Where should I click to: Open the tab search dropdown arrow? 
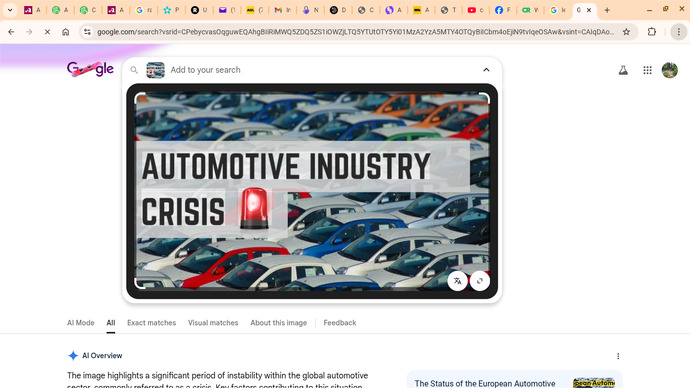click(10, 10)
